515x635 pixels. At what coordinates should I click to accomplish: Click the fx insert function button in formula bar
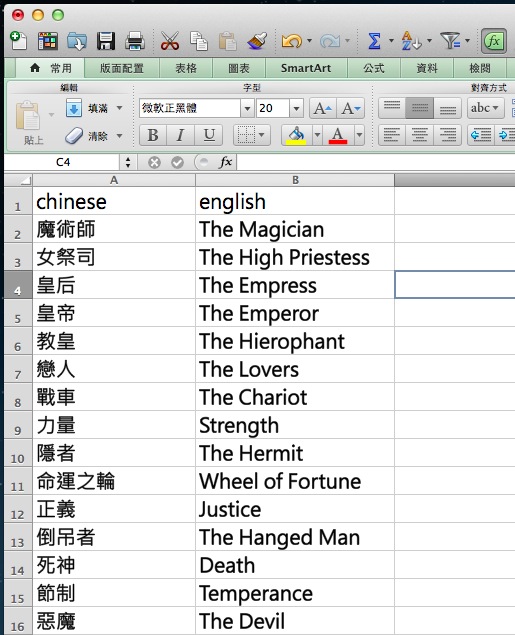click(x=225, y=162)
